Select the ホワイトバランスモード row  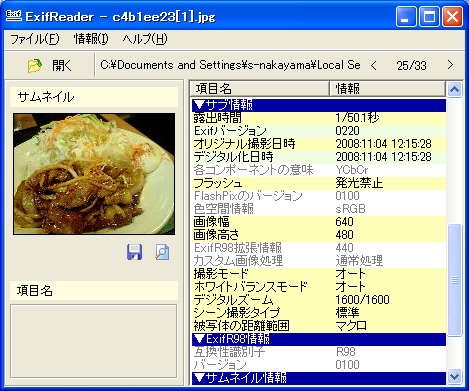319,287
